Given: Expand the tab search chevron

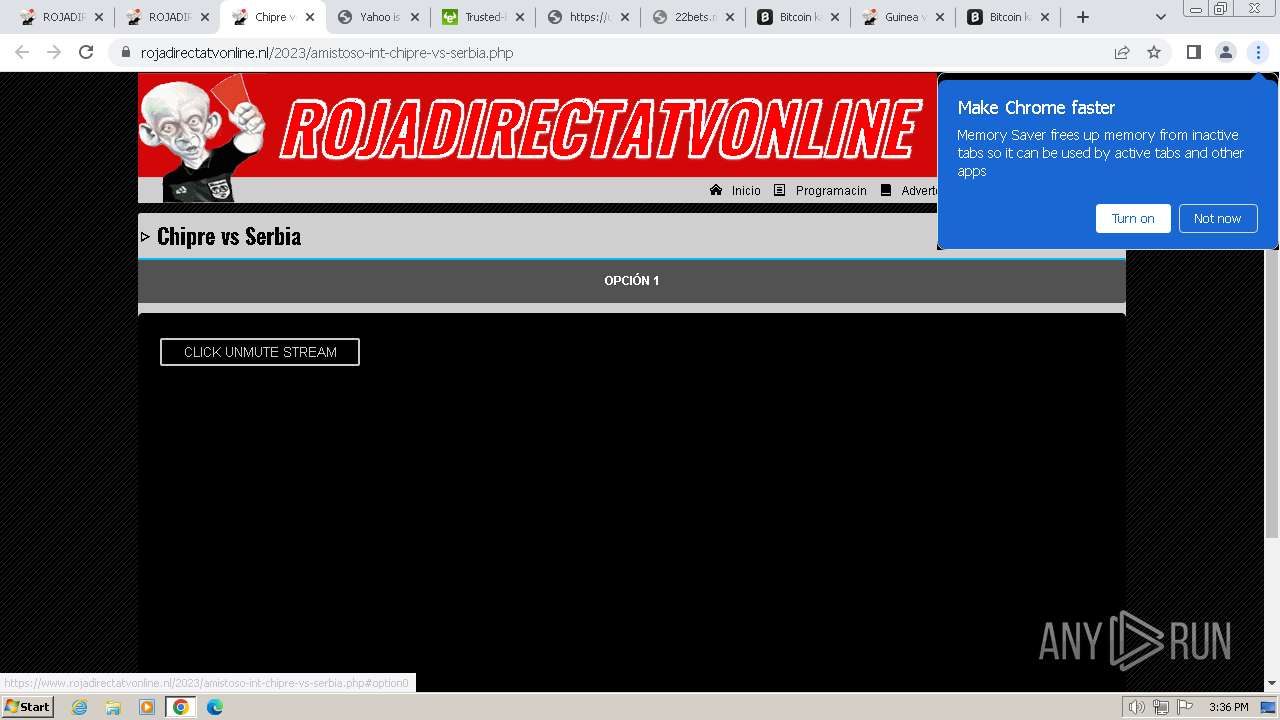Looking at the screenshot, I should (x=1160, y=17).
